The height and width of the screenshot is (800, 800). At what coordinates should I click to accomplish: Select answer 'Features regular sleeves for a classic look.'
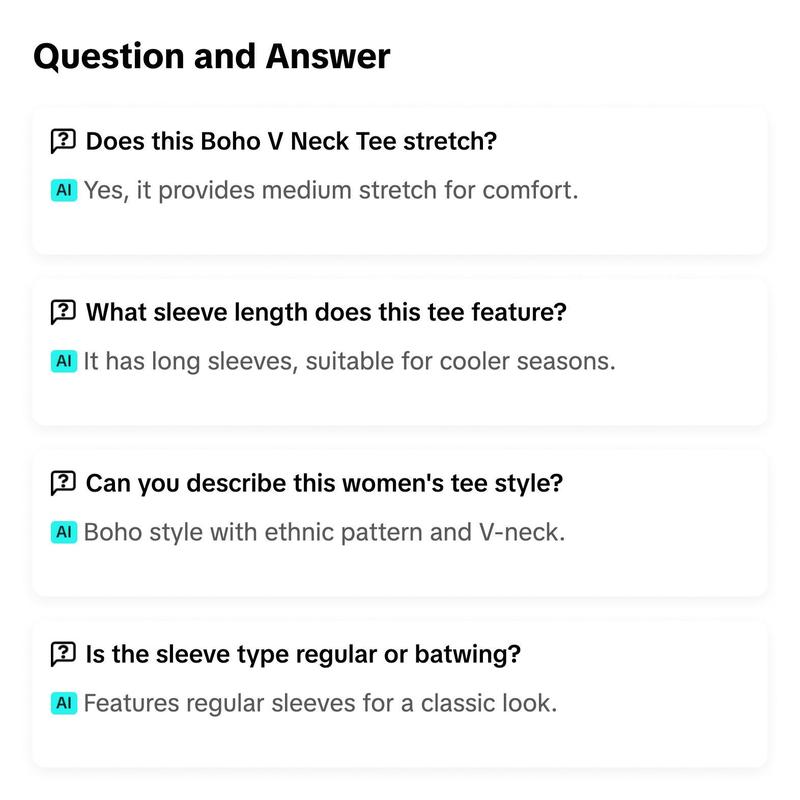(320, 704)
